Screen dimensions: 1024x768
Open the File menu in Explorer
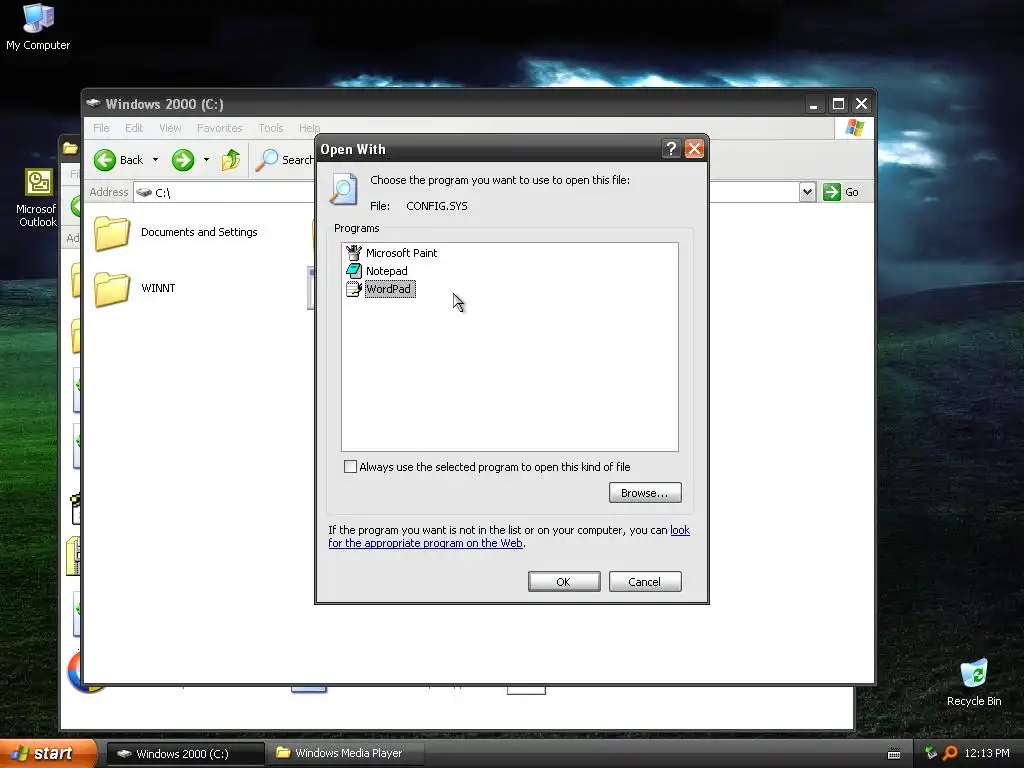click(101, 128)
